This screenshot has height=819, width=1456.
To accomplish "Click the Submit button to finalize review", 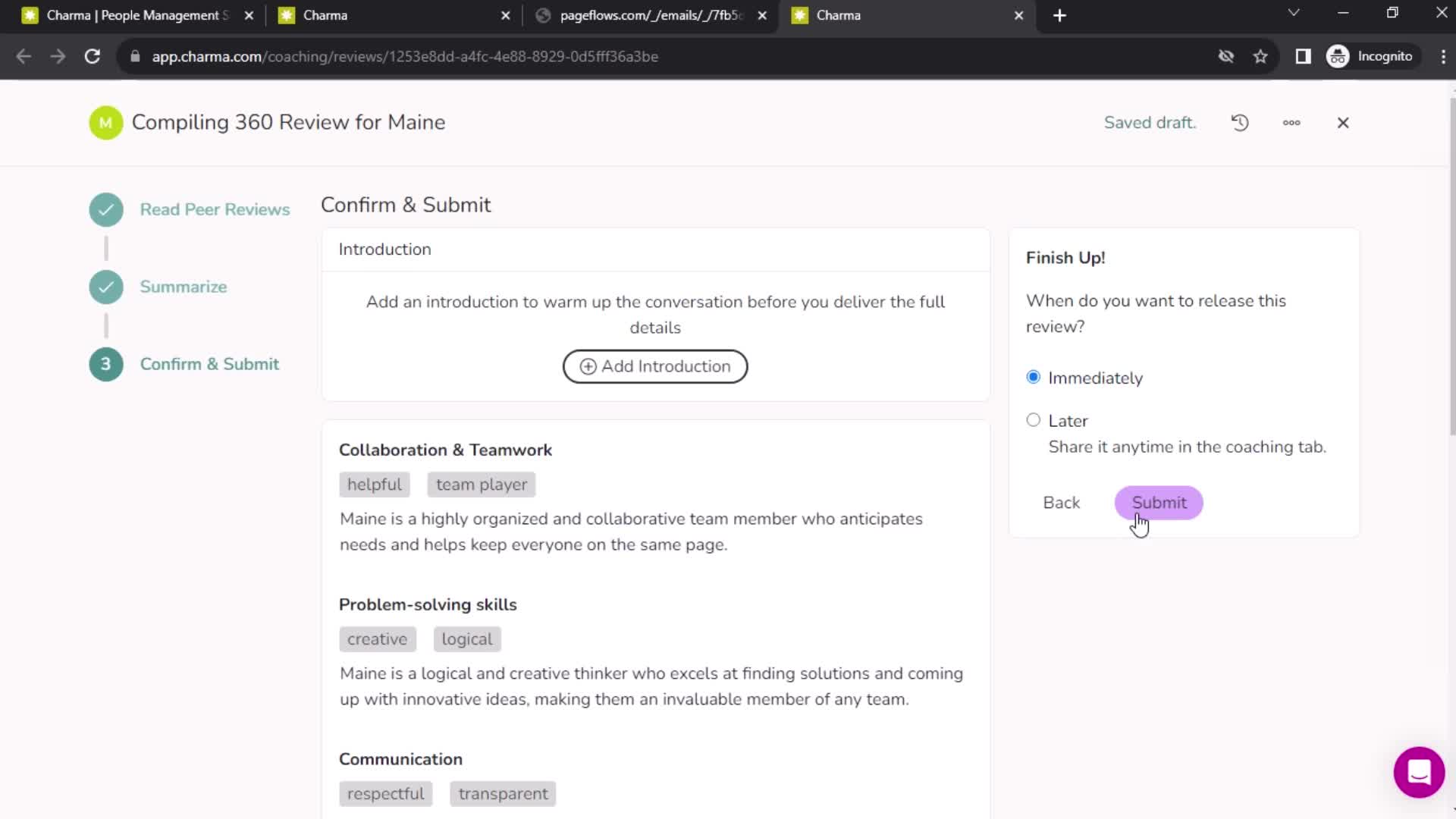I will coord(1158,502).
